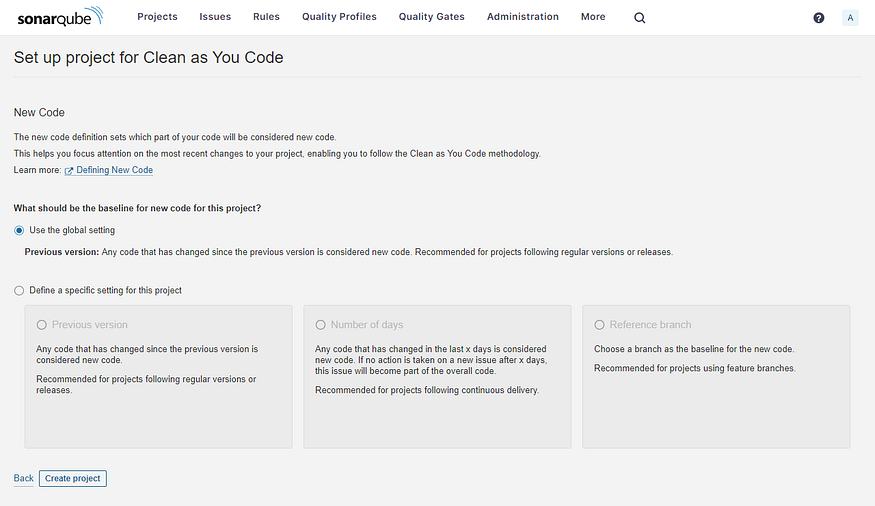Viewport: 875px width, 506px height.
Task: Open the help question mark icon
Action: click(819, 18)
